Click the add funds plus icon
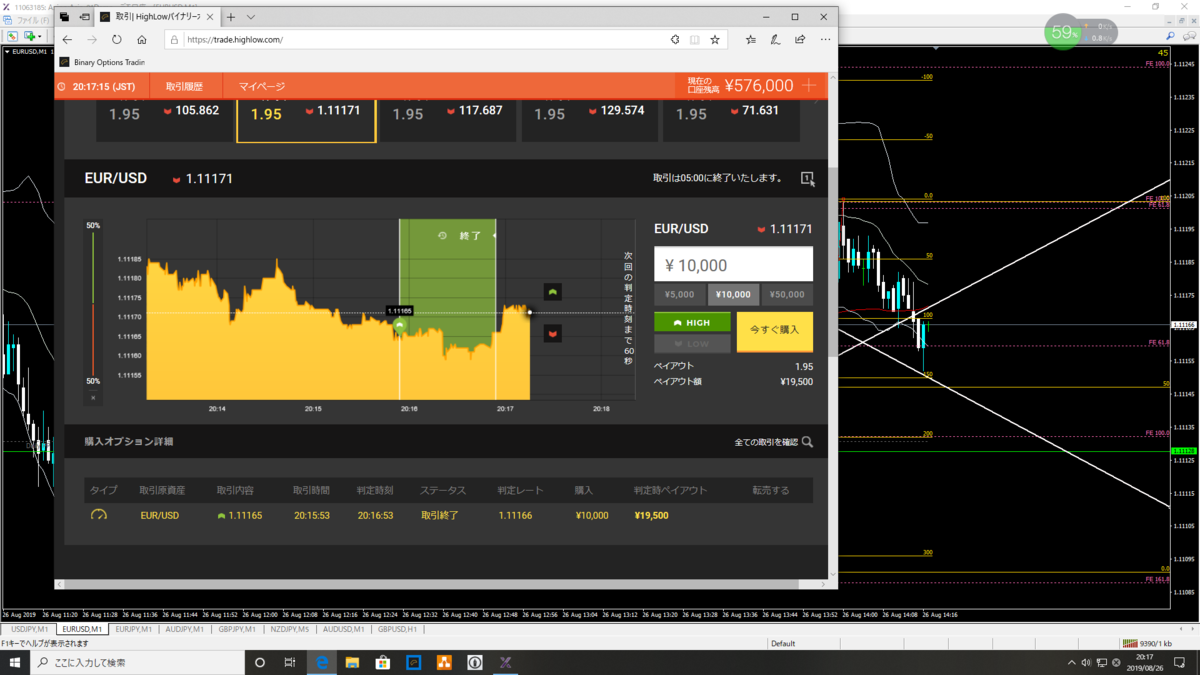1200x675 pixels. 810,86
